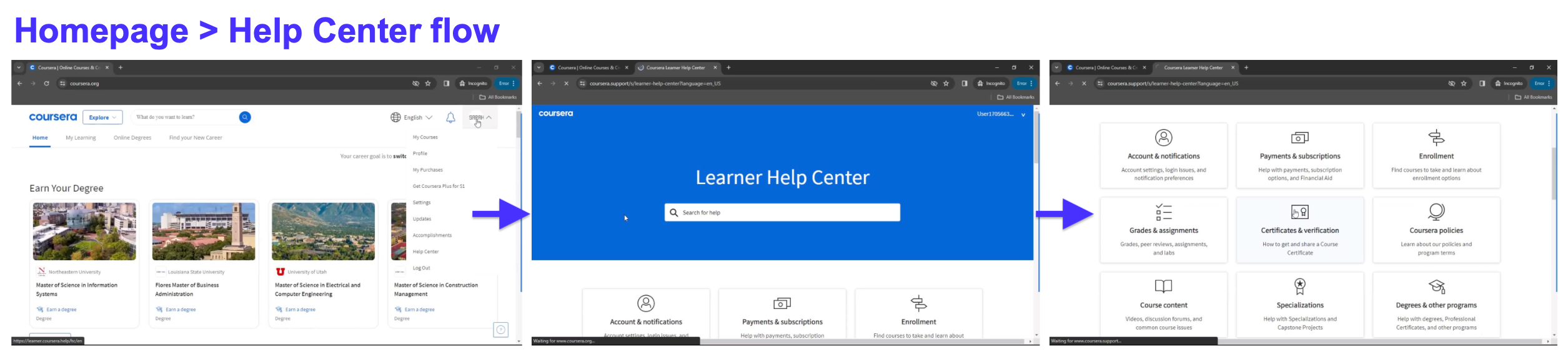This screenshot has width=1568, height=362.
Task: Open Flores Master of Business Administration link
Action: click(187, 290)
